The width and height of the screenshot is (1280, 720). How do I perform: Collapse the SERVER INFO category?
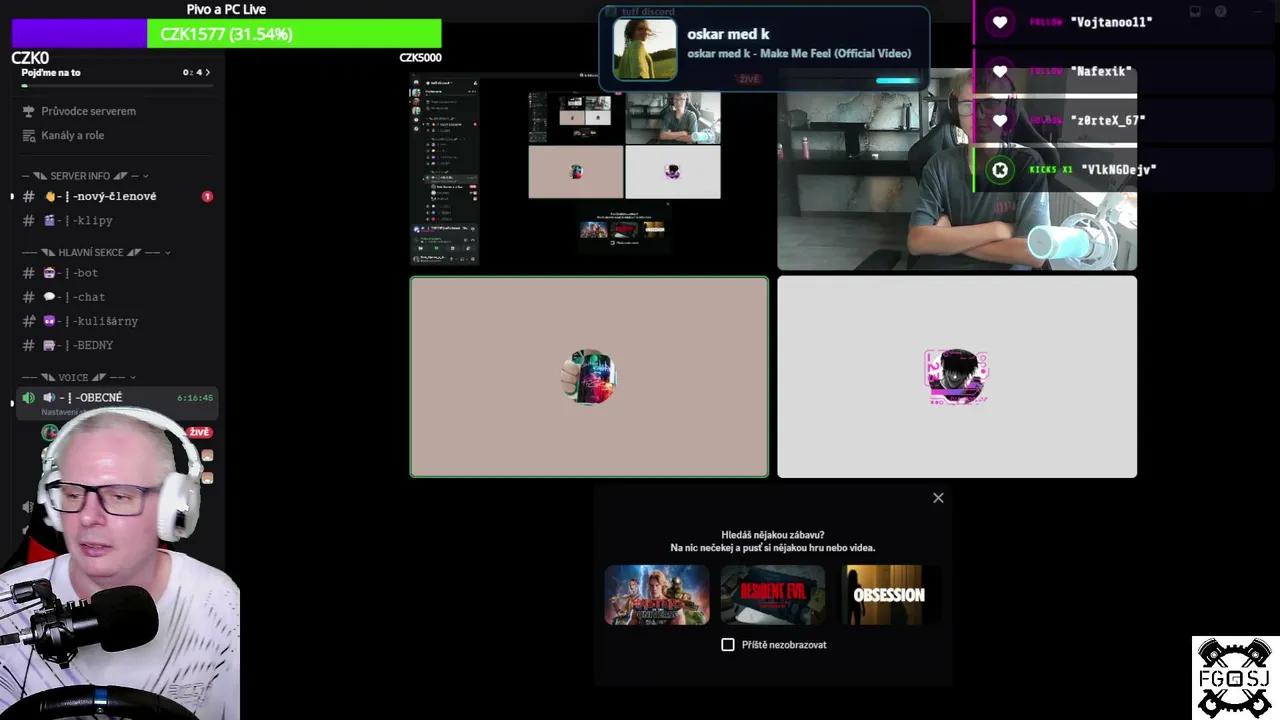click(85, 176)
